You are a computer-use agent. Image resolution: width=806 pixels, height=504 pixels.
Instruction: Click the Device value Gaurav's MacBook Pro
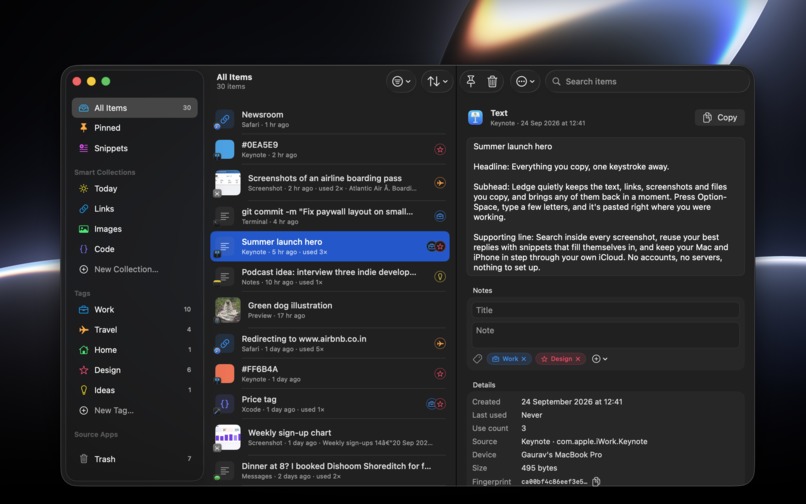tap(563, 455)
